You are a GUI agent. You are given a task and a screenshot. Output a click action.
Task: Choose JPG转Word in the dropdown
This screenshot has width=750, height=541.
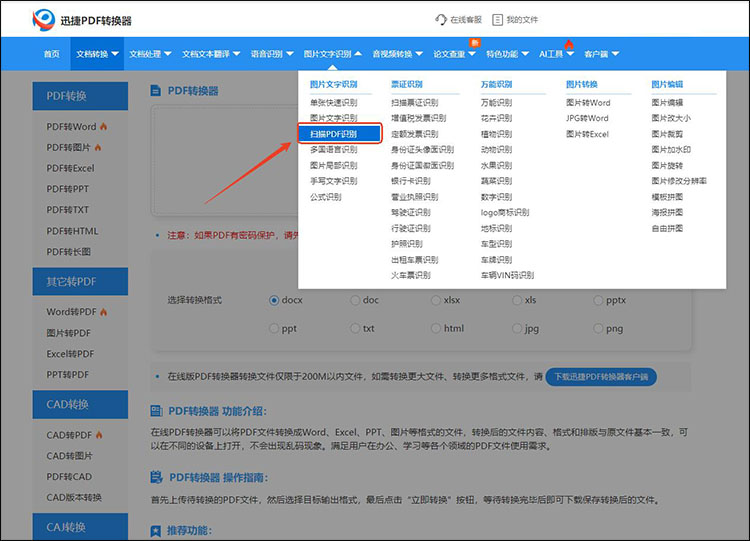(587, 118)
